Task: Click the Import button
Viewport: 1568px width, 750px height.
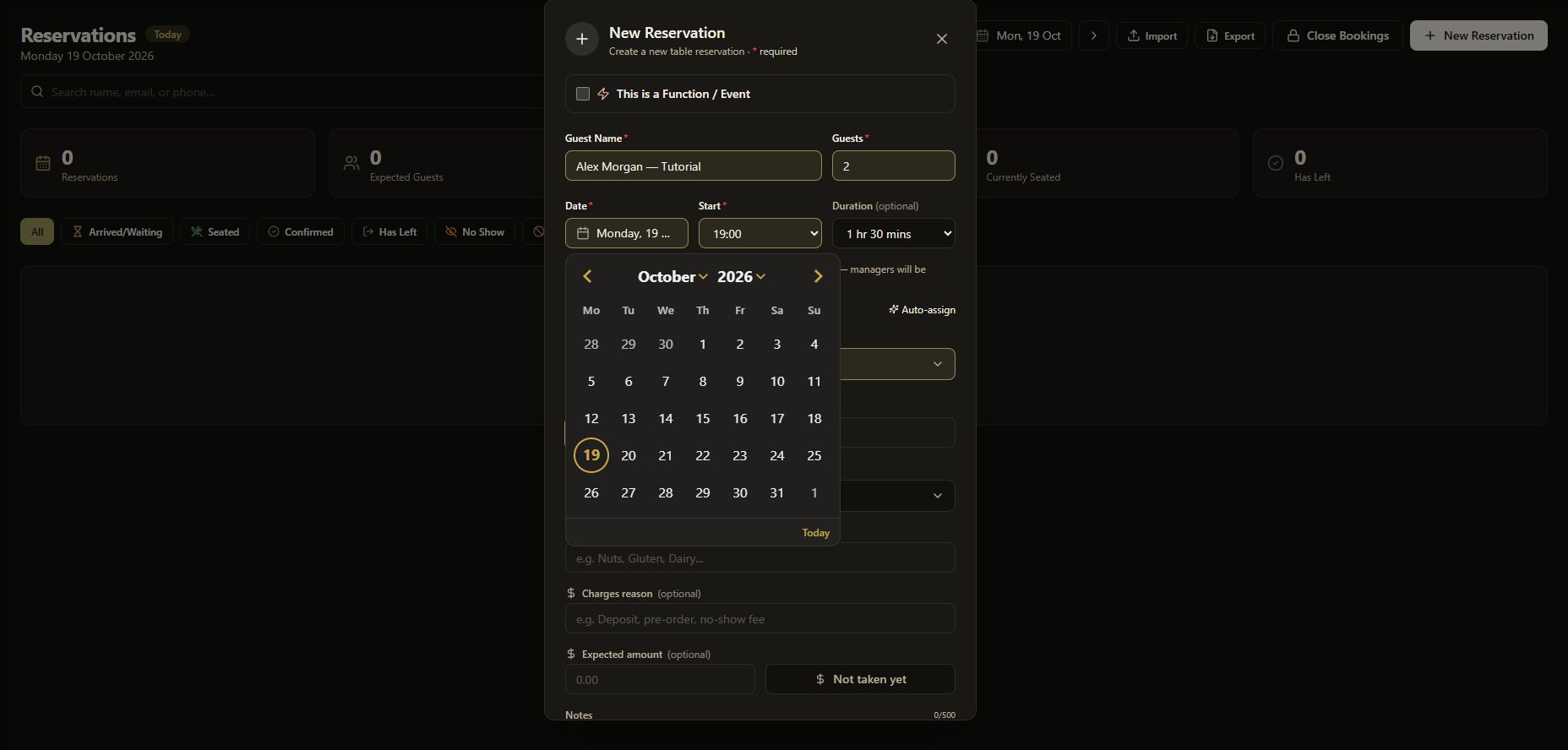Action: [1152, 35]
